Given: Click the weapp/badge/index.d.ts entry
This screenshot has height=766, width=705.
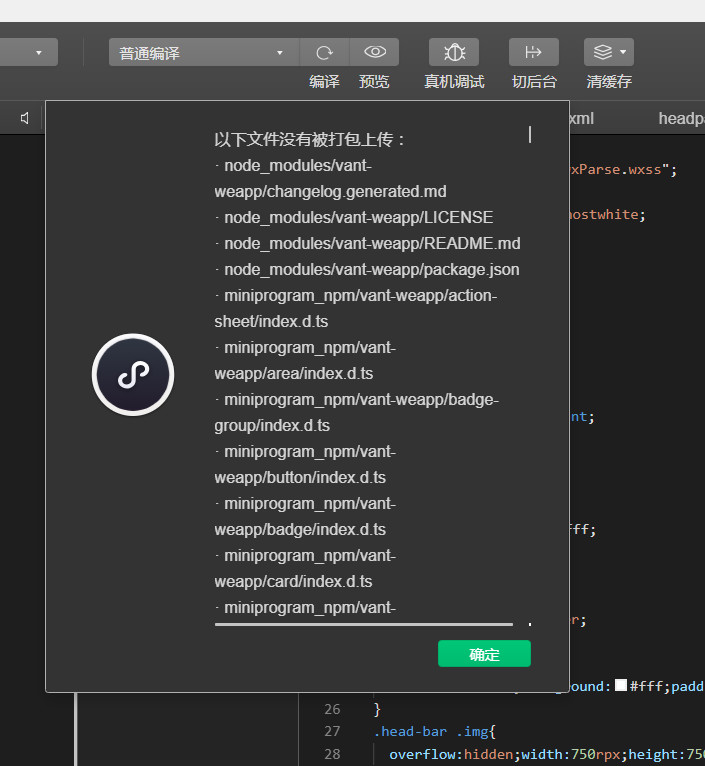Looking at the screenshot, I should (305, 516).
